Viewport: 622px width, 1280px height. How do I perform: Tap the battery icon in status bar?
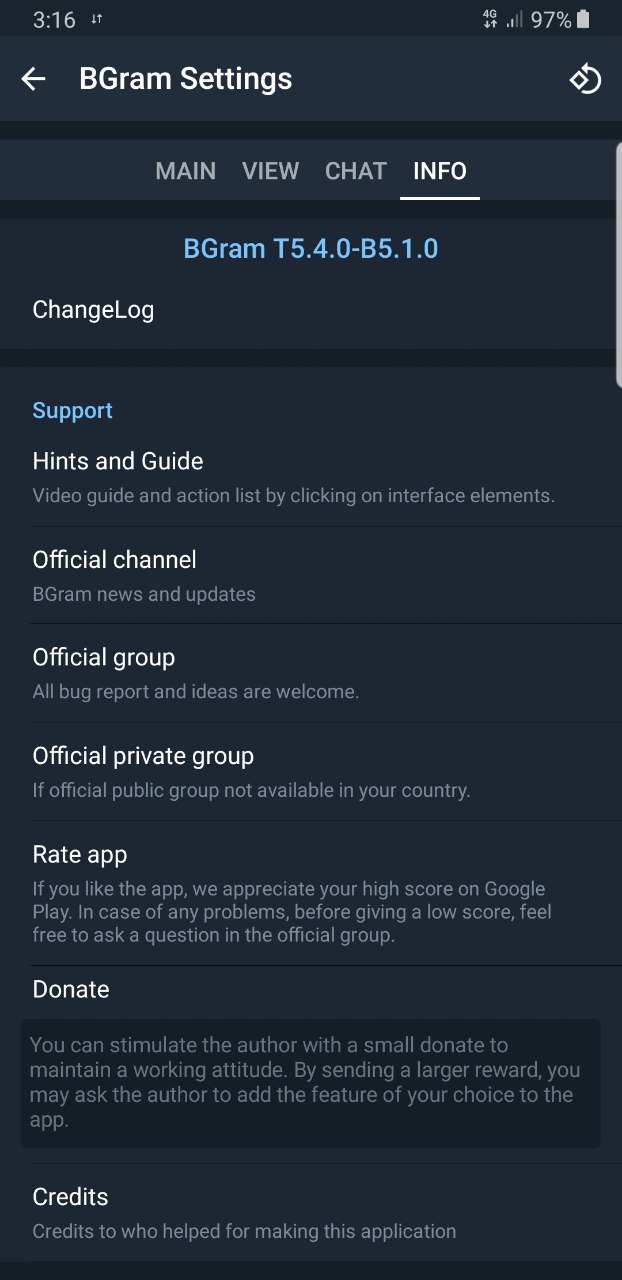pos(583,19)
